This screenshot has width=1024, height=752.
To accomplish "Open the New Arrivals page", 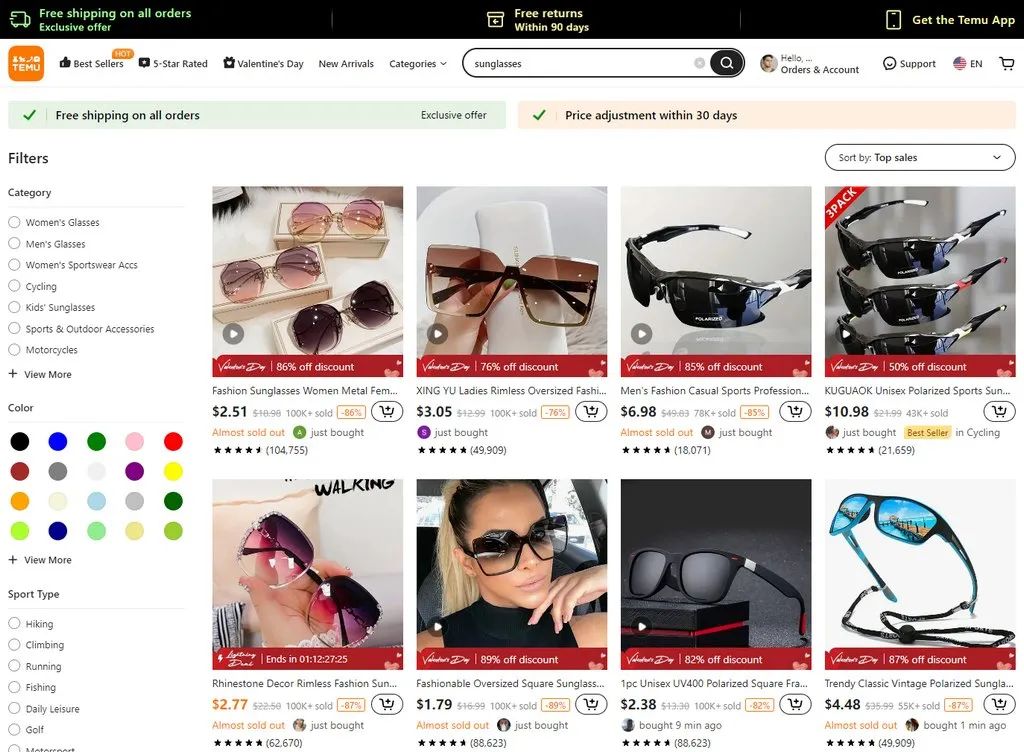I will point(346,63).
